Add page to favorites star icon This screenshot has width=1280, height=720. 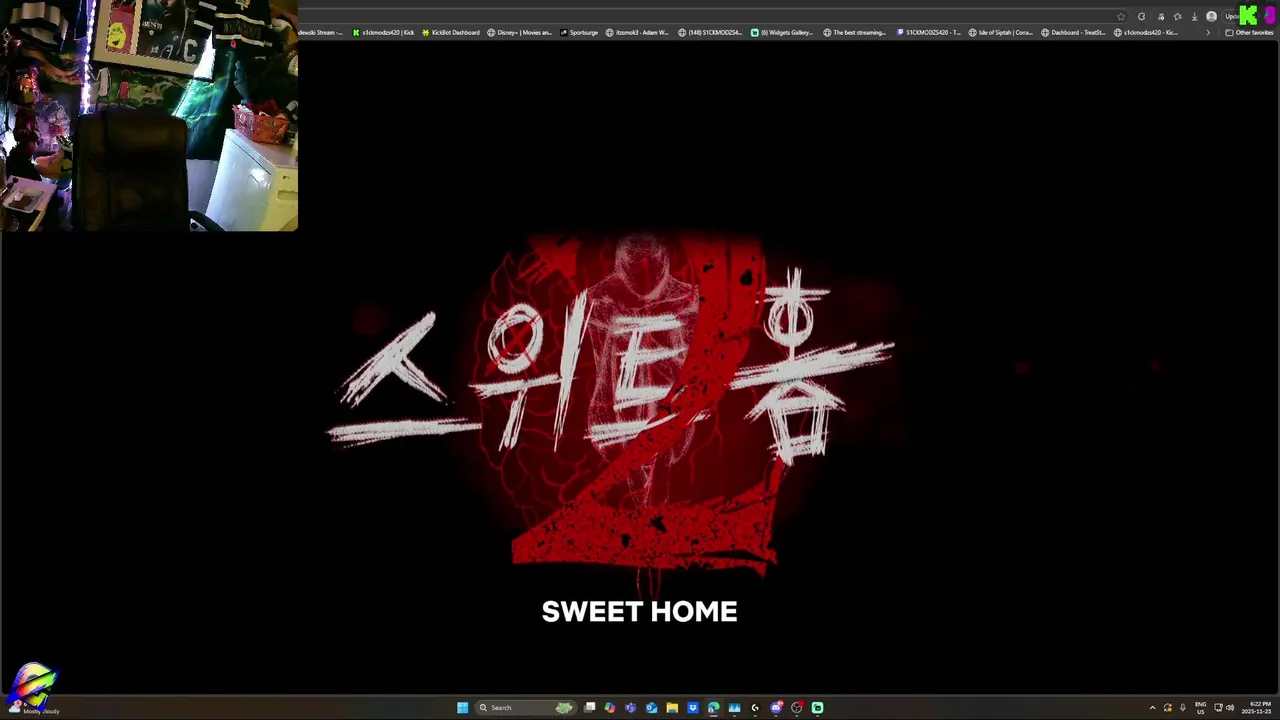[1121, 17]
